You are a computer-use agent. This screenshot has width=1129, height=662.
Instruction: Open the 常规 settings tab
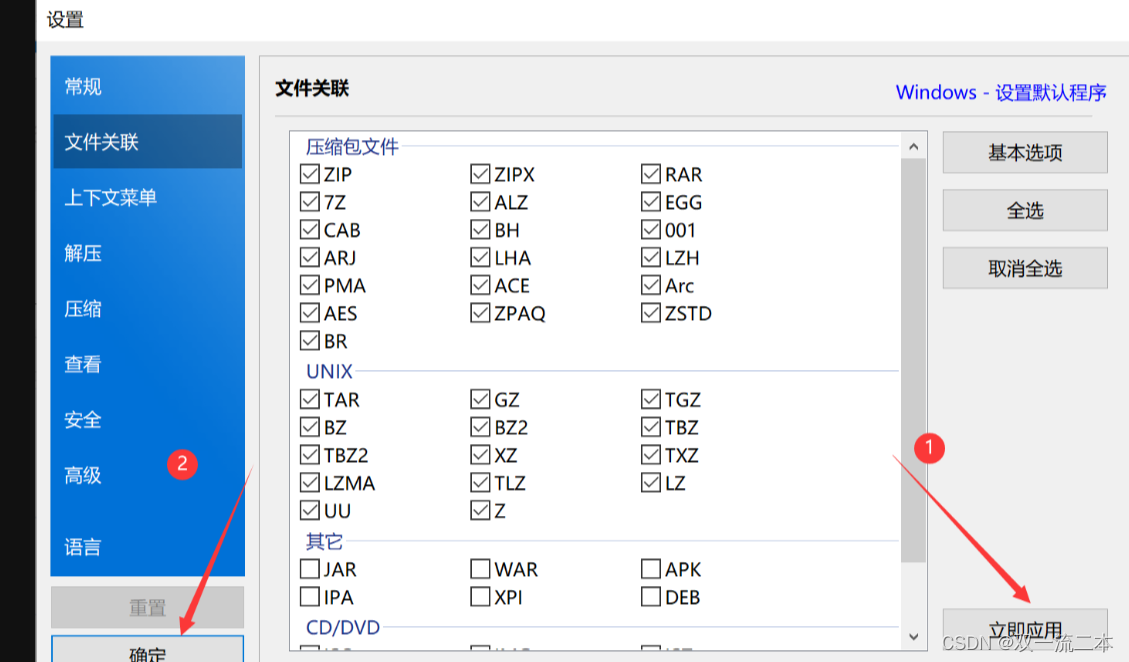click(148, 86)
